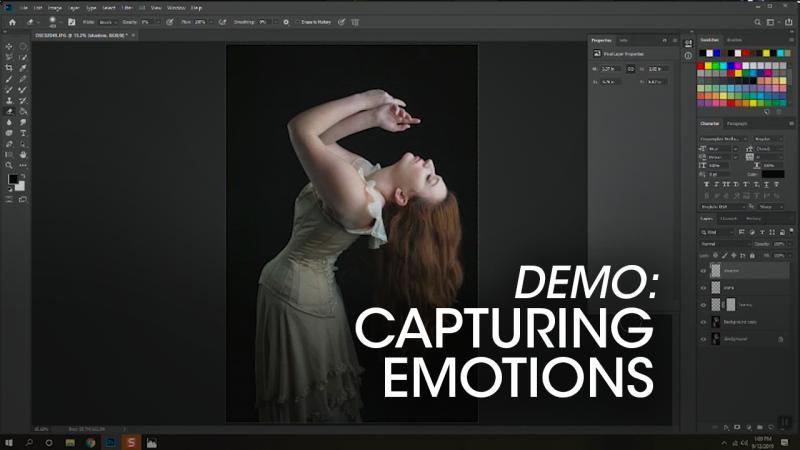Select the Move tool

[x=9, y=46]
